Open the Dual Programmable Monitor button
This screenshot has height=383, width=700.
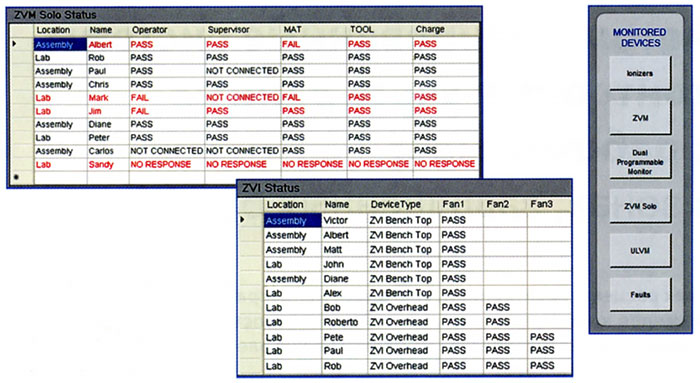(x=640, y=162)
